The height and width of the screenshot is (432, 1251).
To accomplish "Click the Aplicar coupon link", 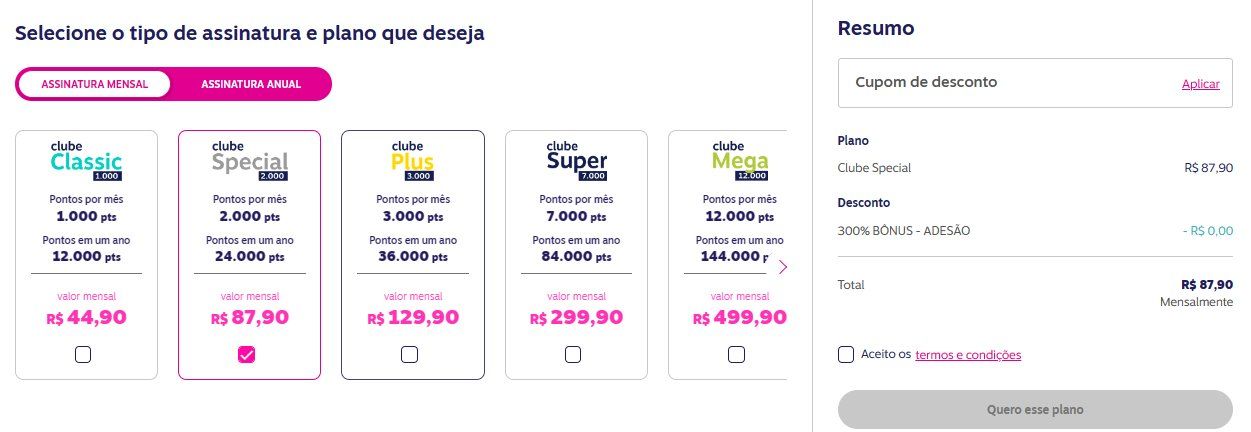I will [x=1201, y=84].
